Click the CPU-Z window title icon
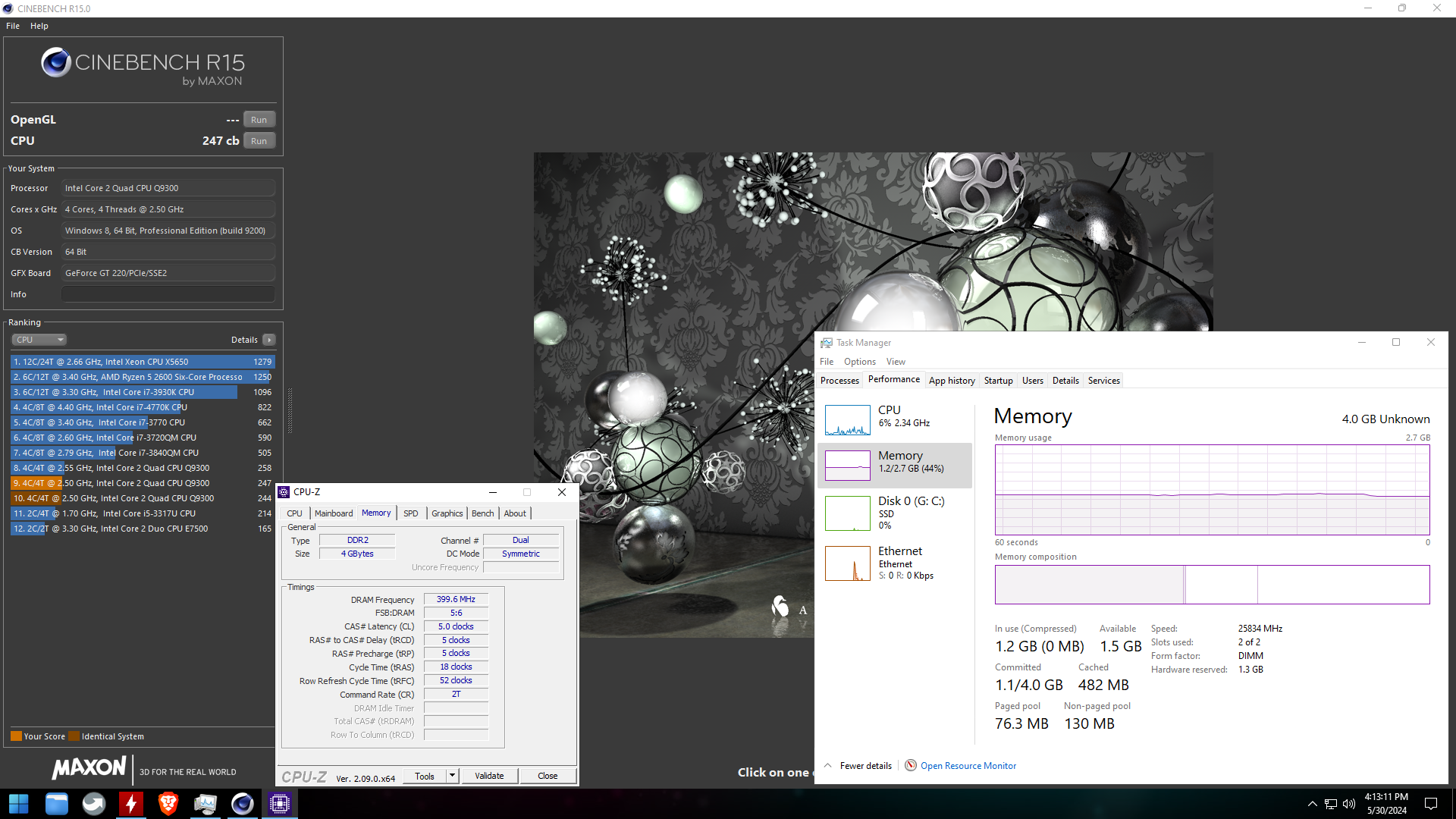The width and height of the screenshot is (1456, 819). point(284,492)
